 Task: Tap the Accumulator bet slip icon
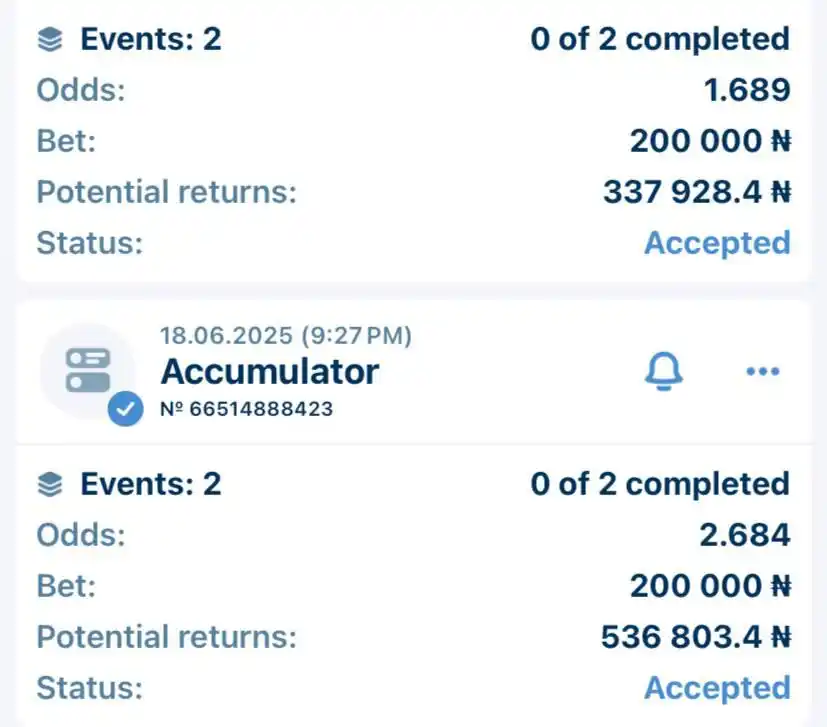tap(88, 371)
